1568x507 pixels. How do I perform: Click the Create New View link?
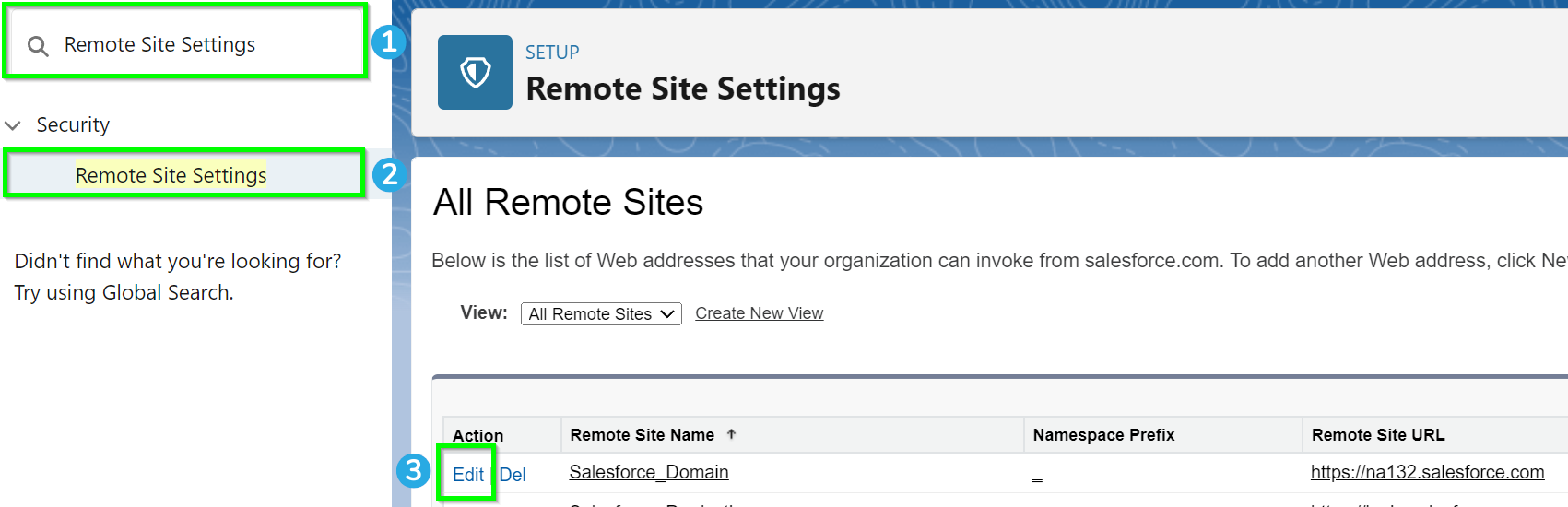[x=760, y=313]
